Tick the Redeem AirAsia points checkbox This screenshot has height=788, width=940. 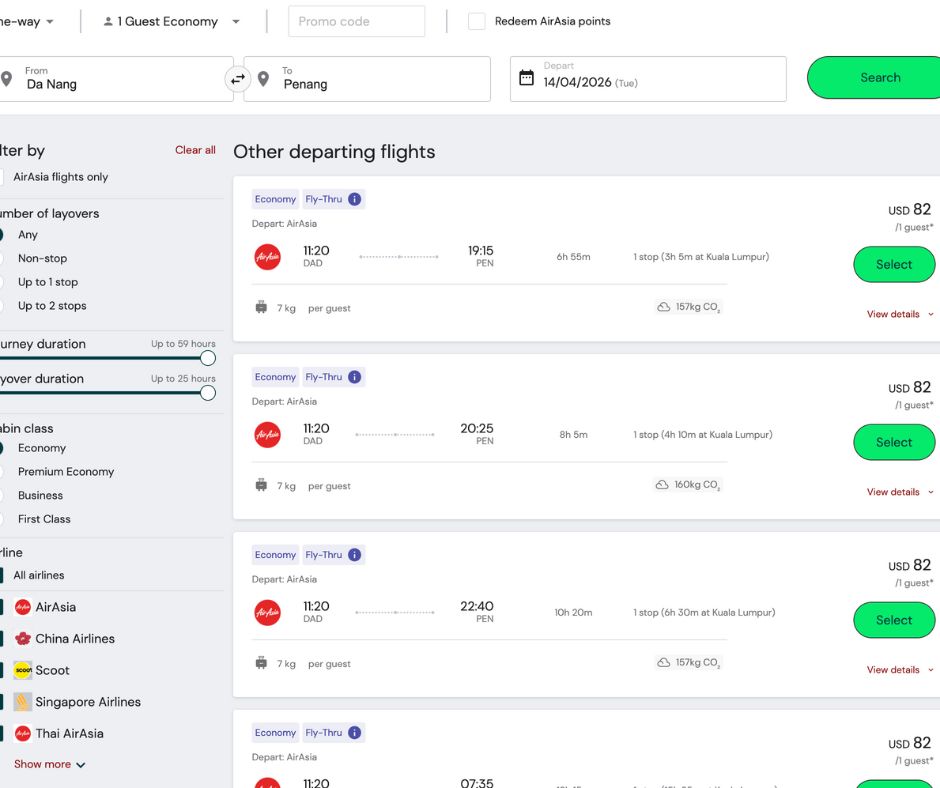(x=477, y=22)
